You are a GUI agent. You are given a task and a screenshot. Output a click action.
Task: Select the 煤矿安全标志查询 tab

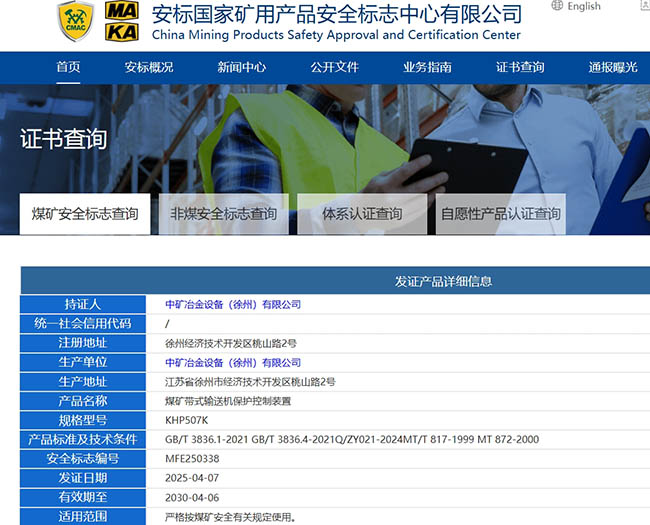[x=85, y=214]
